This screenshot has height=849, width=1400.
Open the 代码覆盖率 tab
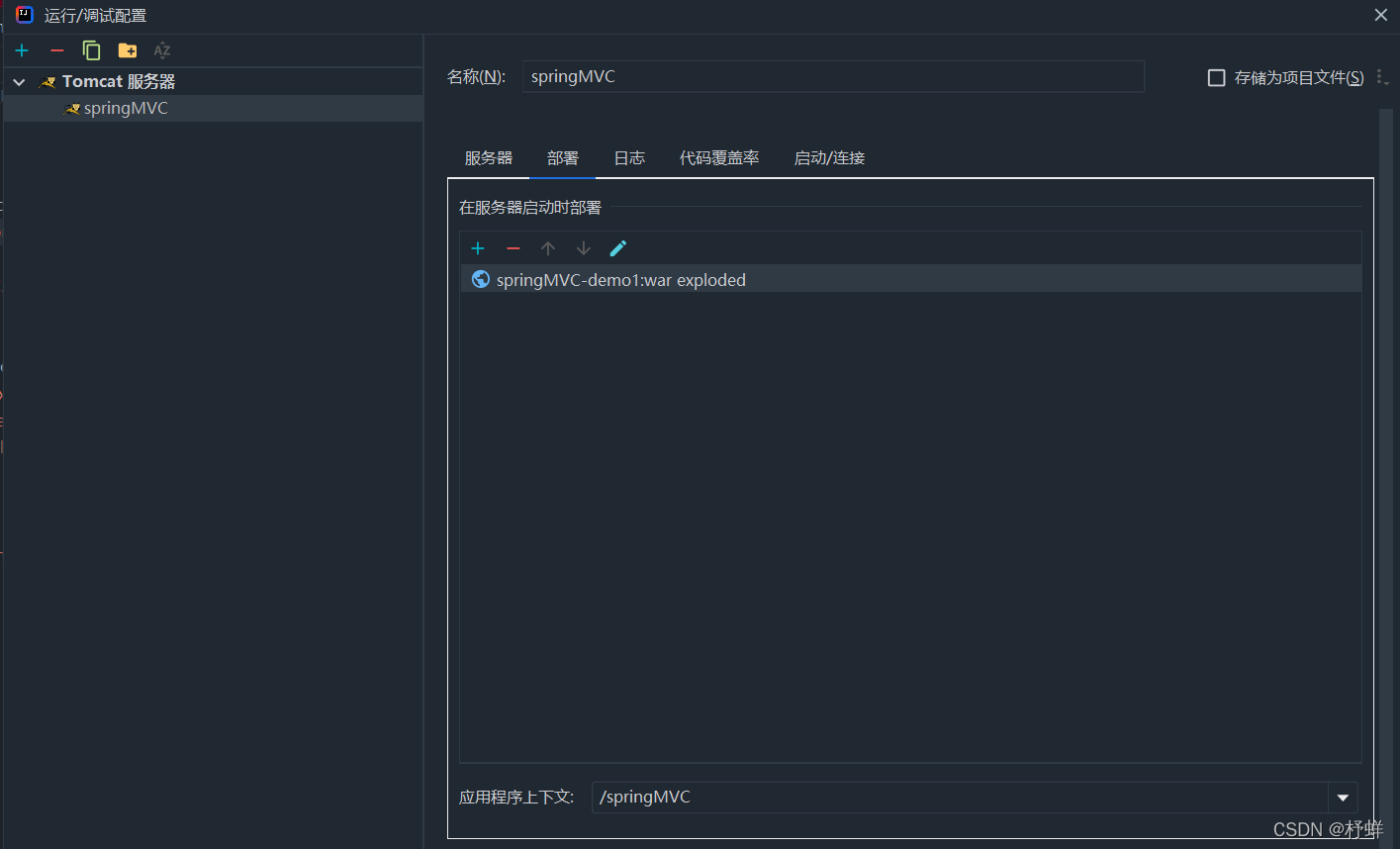coord(719,158)
